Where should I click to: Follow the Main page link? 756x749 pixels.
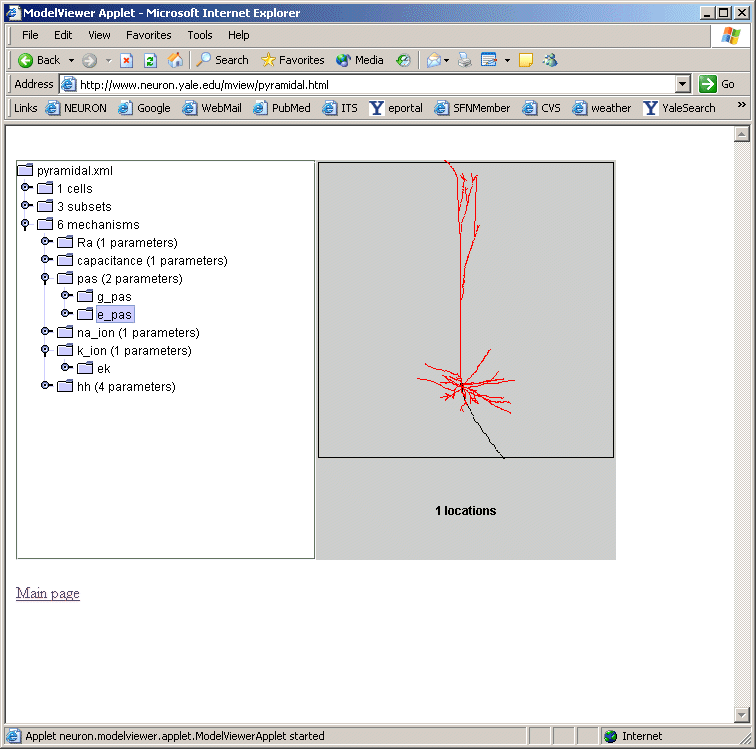48,594
